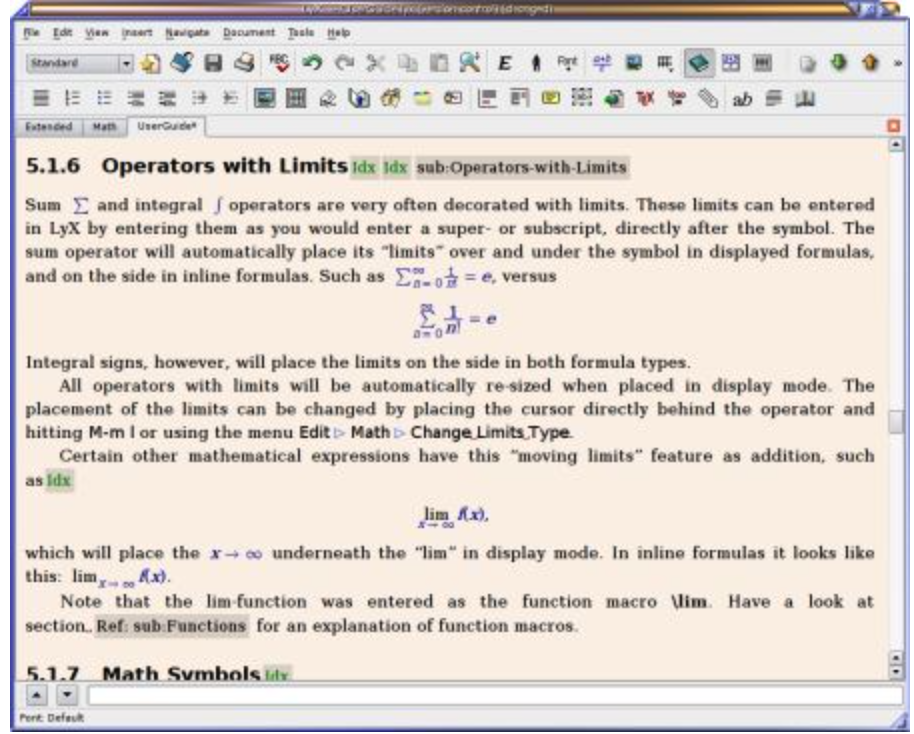Click the Idx inset after 'such as'
Viewport: 914px width, 734px height.
(x=59, y=481)
